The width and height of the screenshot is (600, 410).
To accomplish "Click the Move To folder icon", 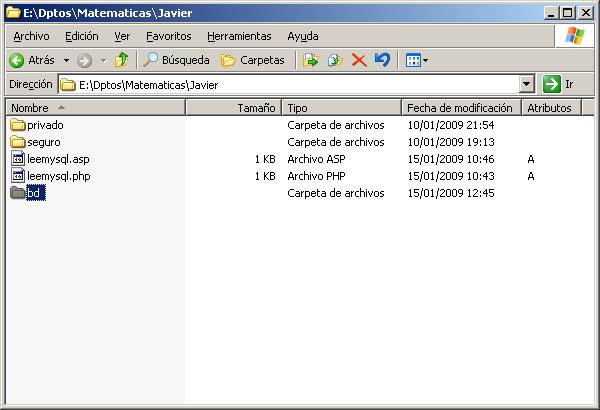I will click(x=311, y=60).
